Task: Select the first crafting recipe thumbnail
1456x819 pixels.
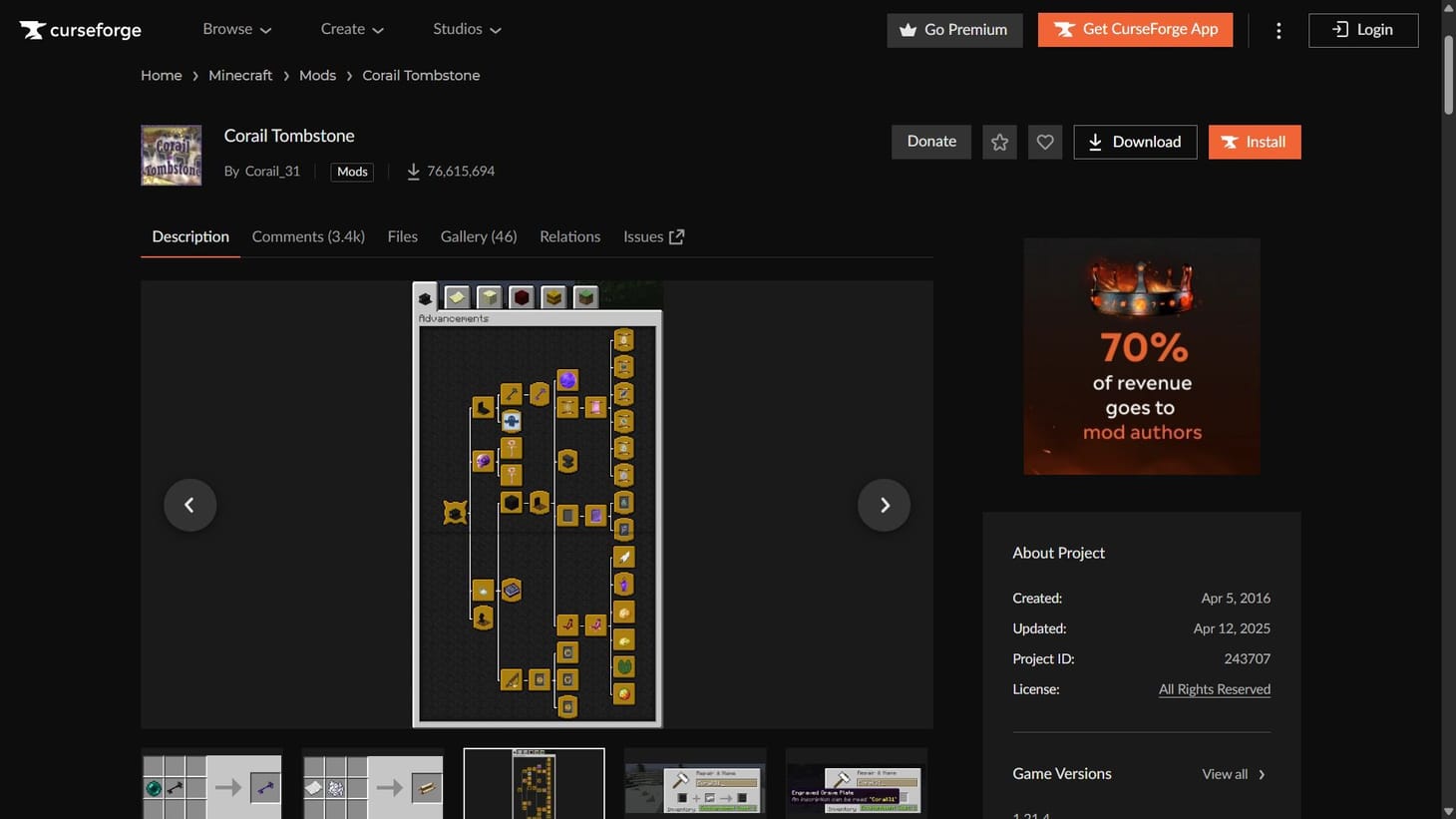Action: [211, 784]
